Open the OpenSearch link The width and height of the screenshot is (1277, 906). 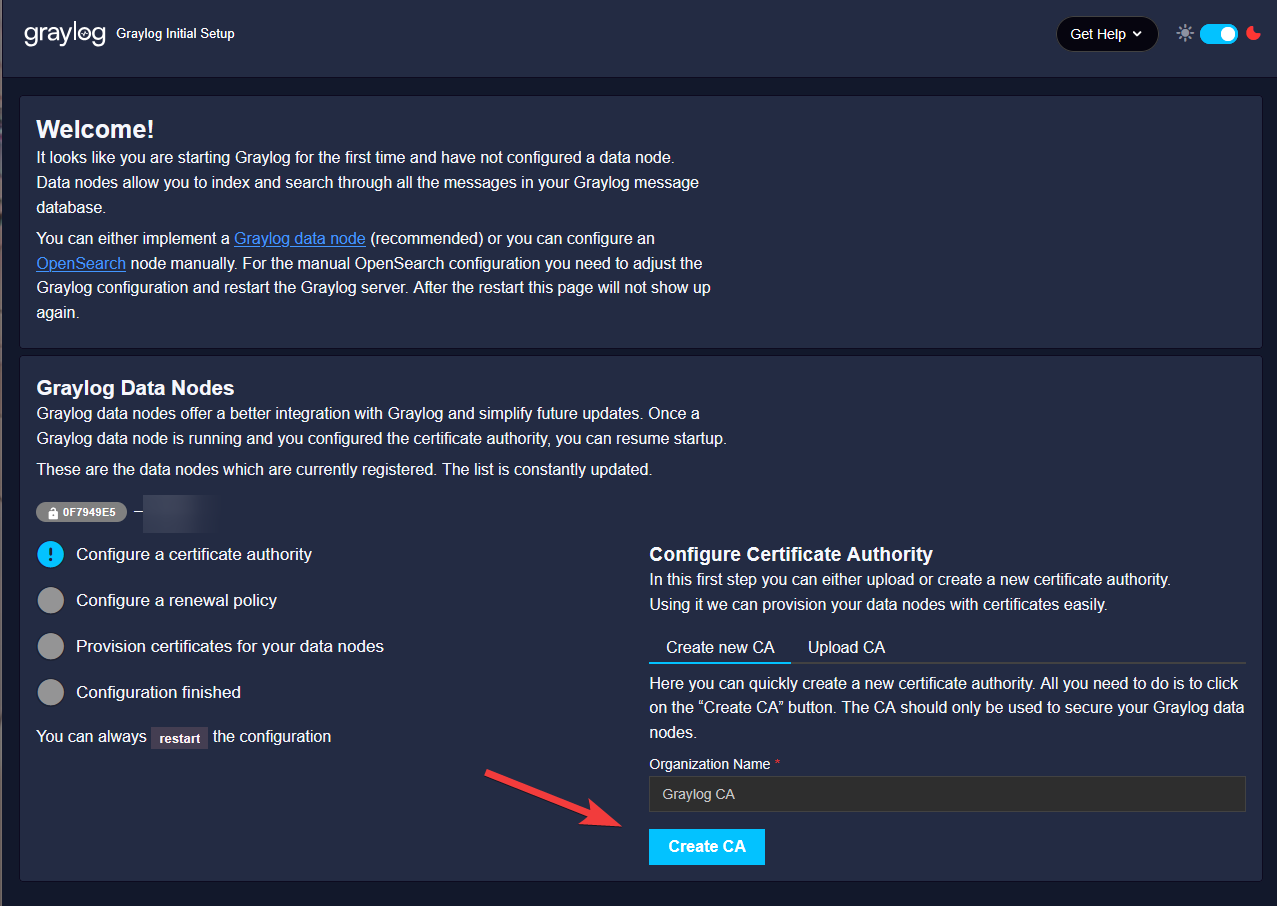tap(81, 263)
